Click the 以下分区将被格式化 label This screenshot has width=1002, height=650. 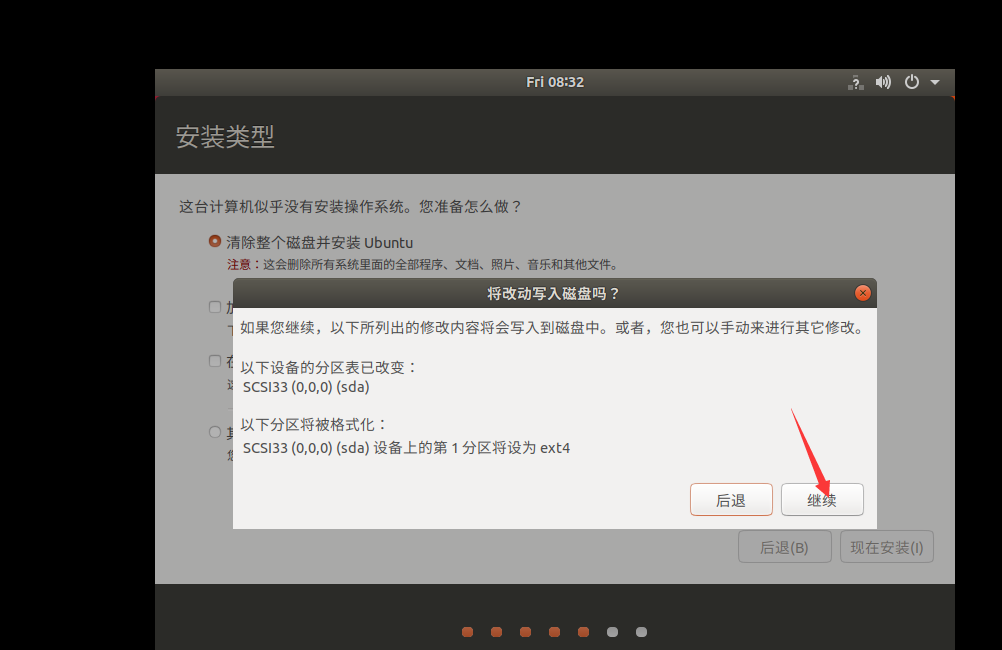(313, 424)
